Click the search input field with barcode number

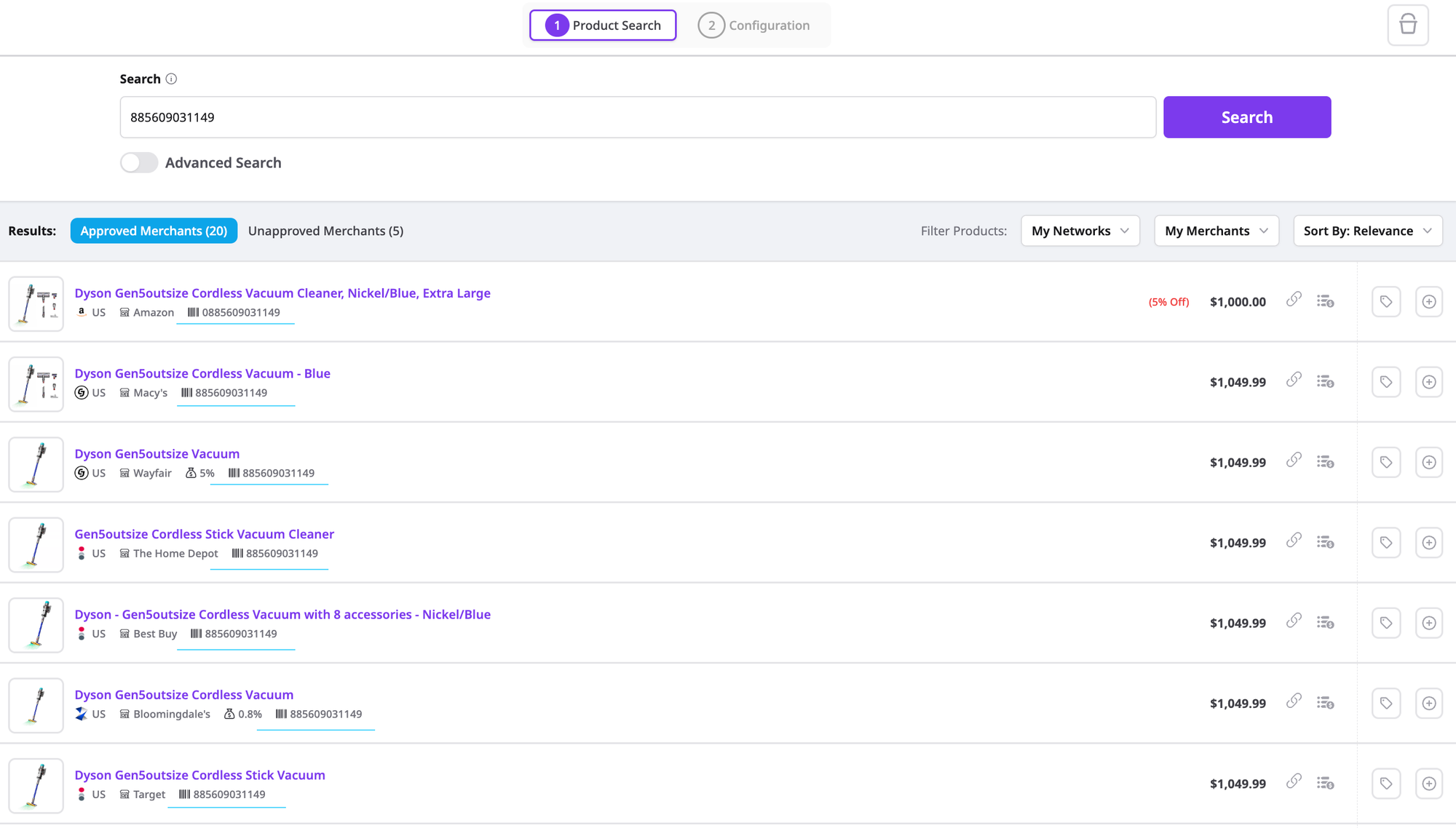637,117
